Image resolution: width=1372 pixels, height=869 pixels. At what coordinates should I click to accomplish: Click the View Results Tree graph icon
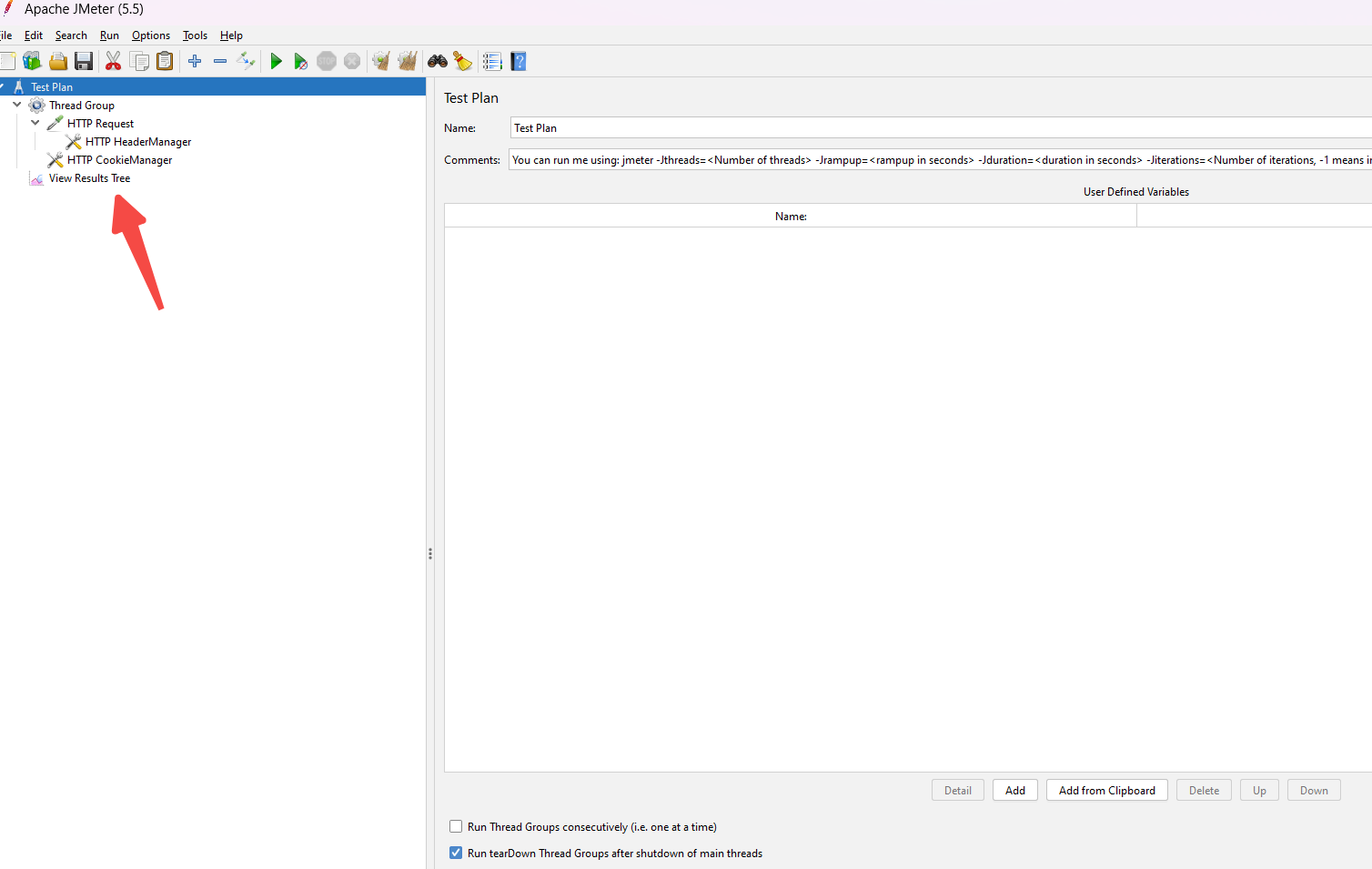(x=37, y=178)
